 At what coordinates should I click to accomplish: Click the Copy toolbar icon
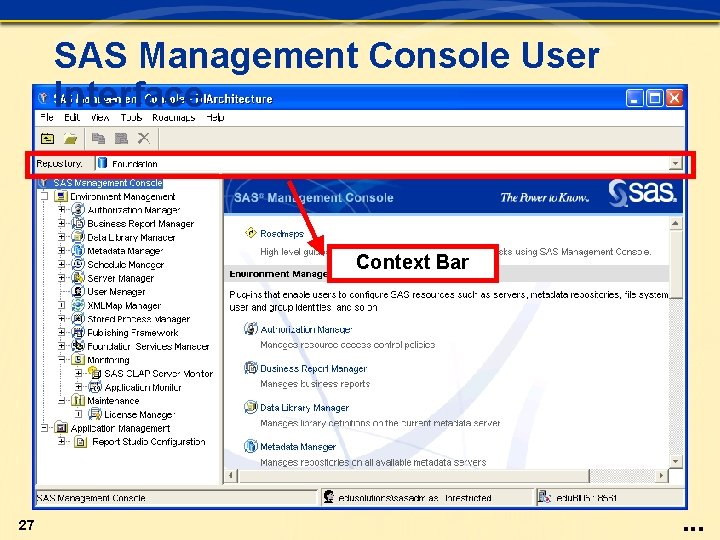(98, 138)
